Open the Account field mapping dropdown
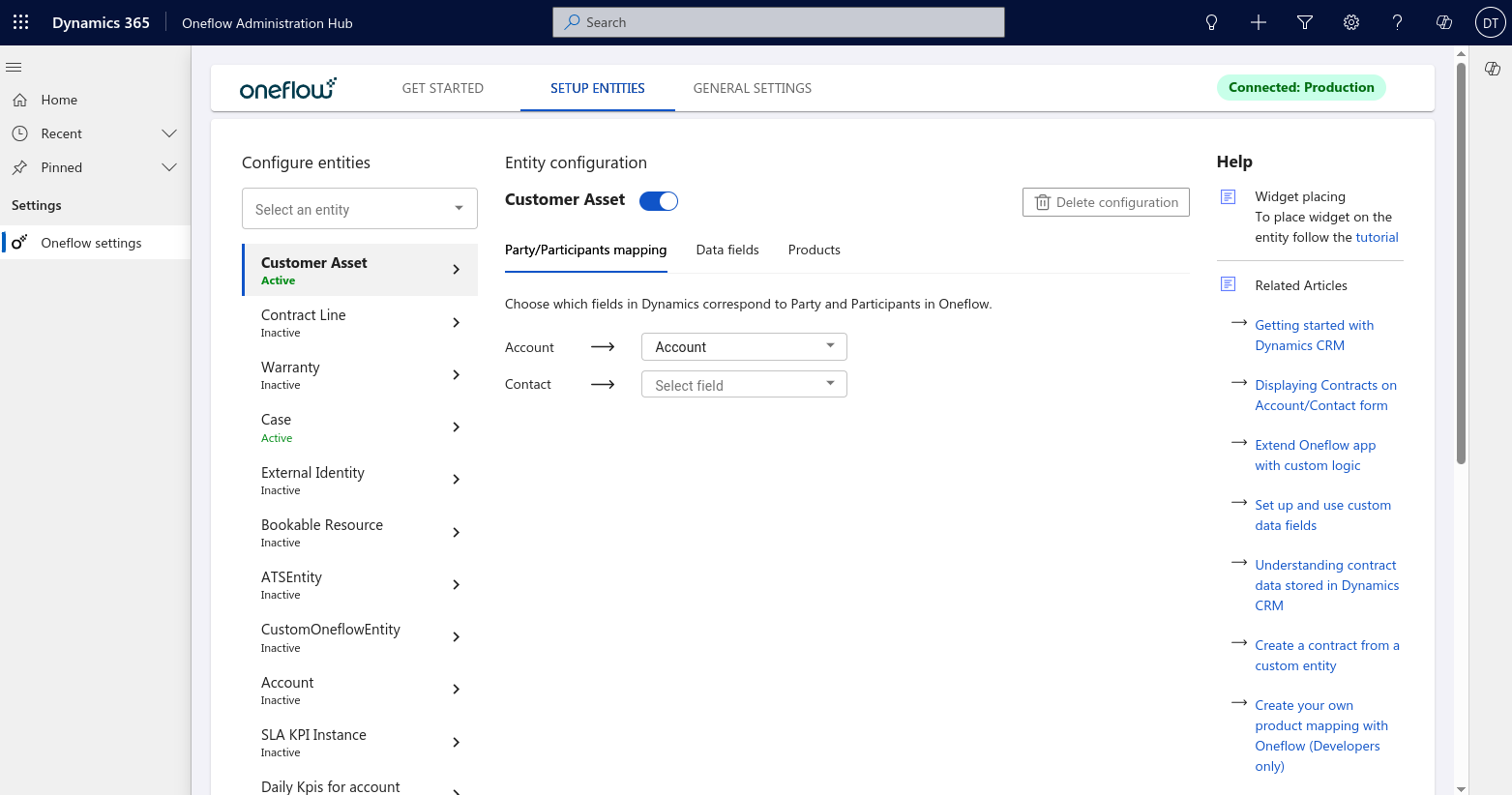The height and width of the screenshot is (795, 1512). pos(744,346)
